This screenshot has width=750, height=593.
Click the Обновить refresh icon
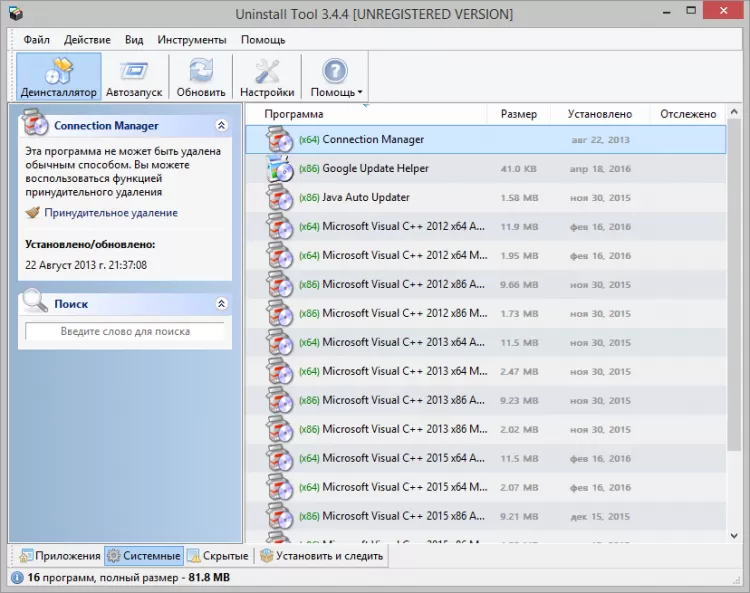[x=201, y=71]
